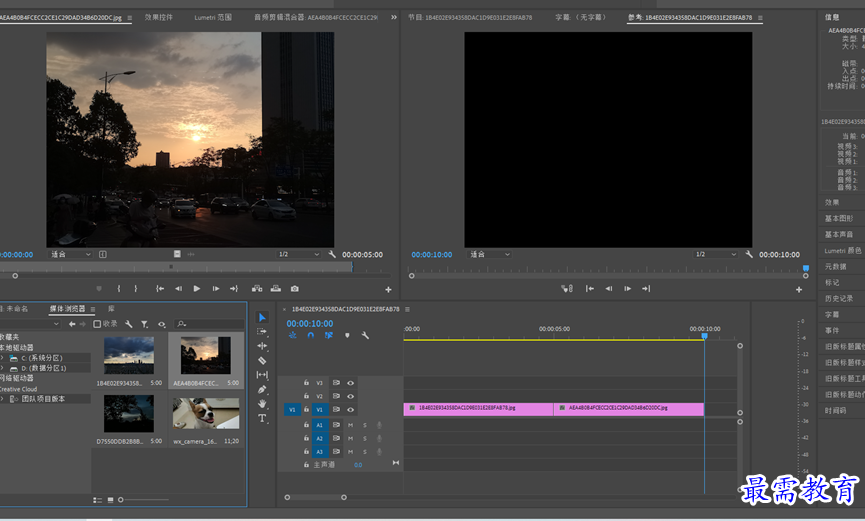Open media browser view eye icon

162,324
